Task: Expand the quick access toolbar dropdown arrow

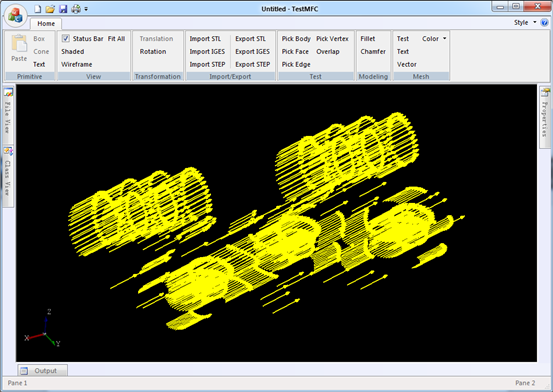Action: tap(86, 9)
